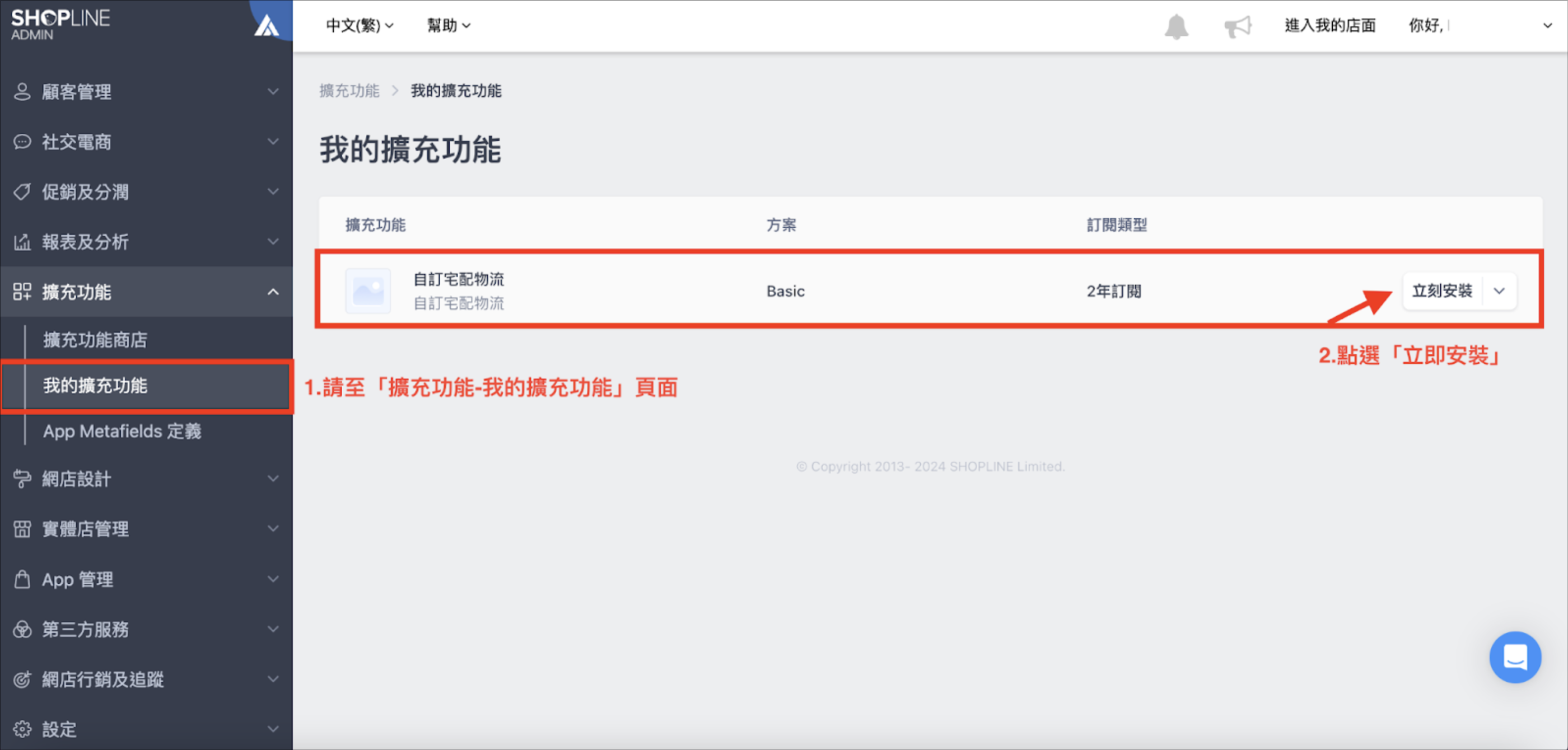
Task: Click the marketing tracking target icon
Action: click(22, 679)
